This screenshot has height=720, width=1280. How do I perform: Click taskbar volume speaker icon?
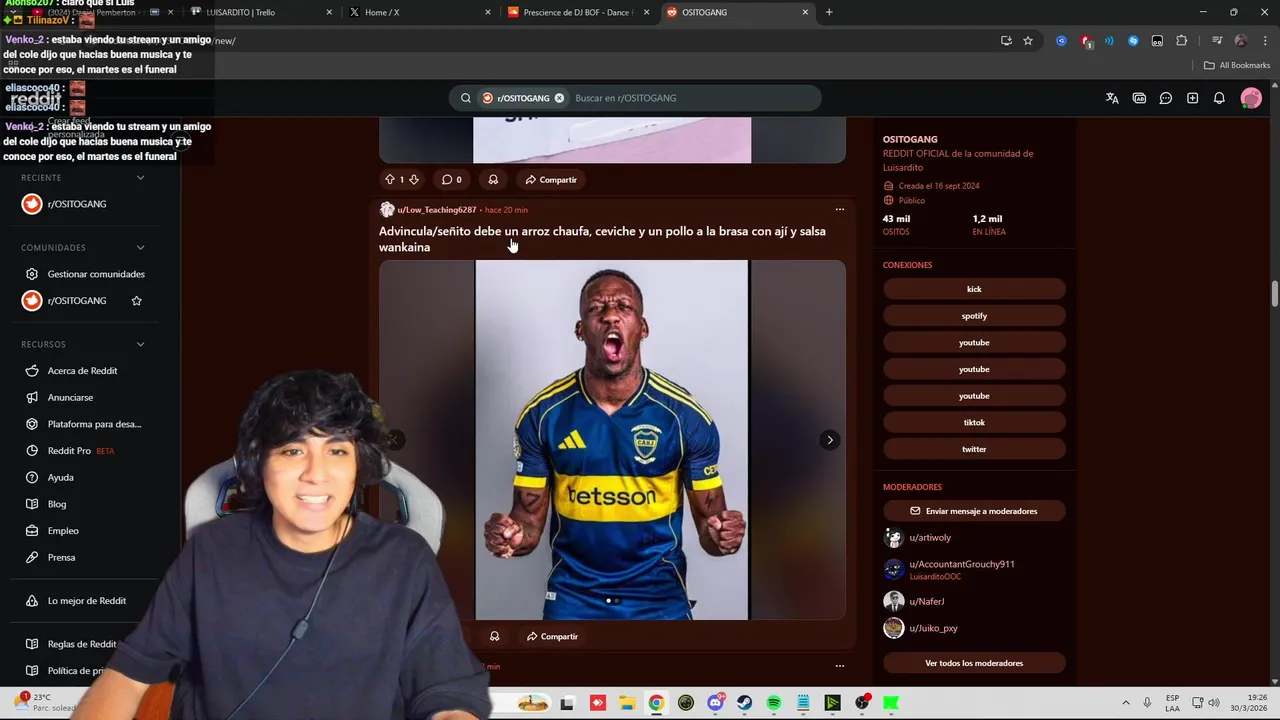point(1214,703)
